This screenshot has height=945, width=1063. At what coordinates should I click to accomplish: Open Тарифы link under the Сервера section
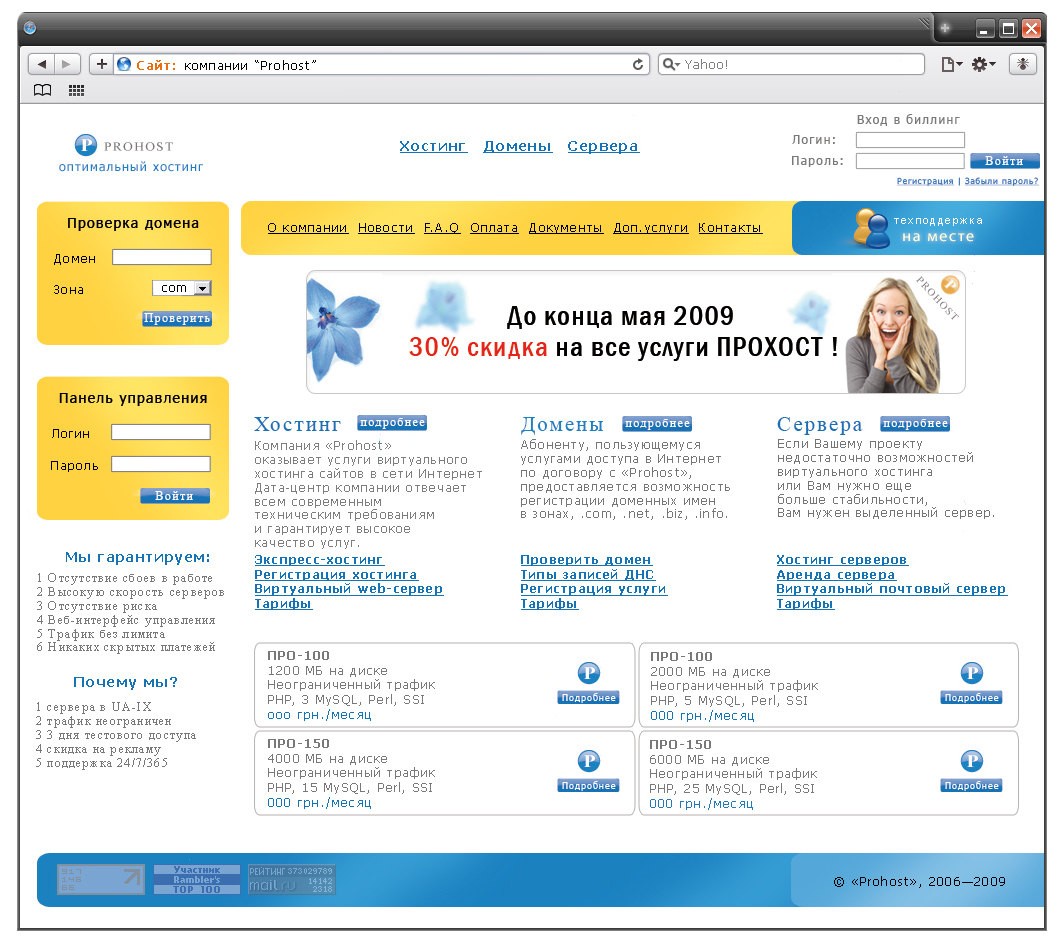805,604
